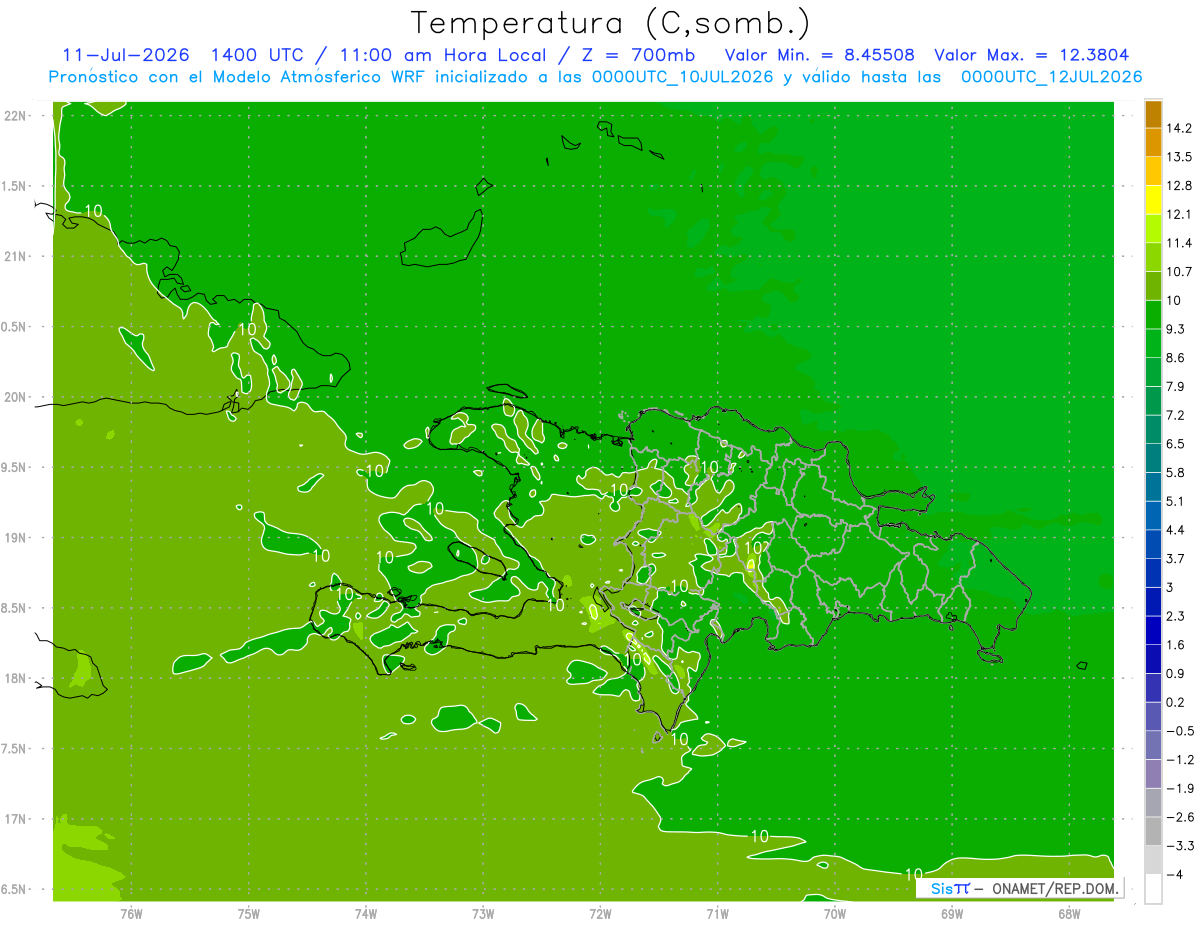Click the -2.6 value on the color scale
The image size is (1200, 927).
1180,817
